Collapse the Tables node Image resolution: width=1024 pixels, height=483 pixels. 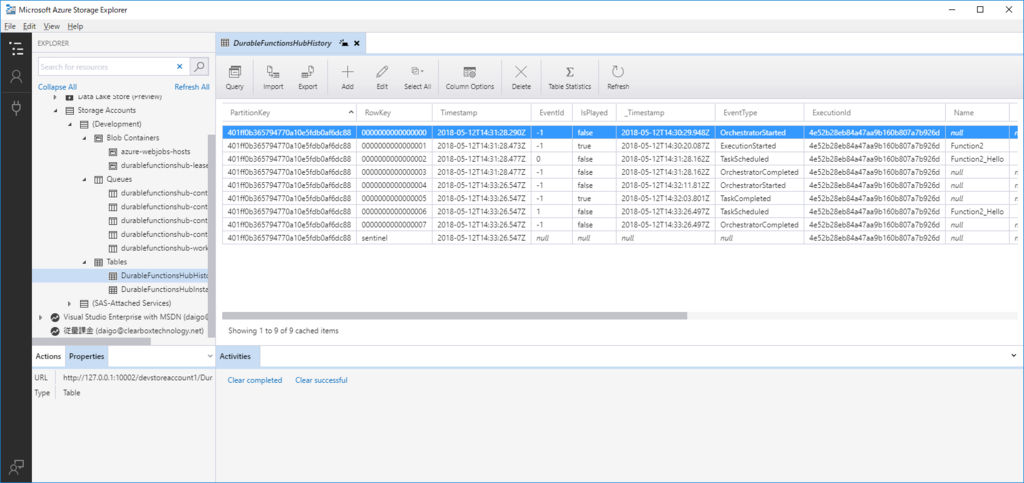84,262
